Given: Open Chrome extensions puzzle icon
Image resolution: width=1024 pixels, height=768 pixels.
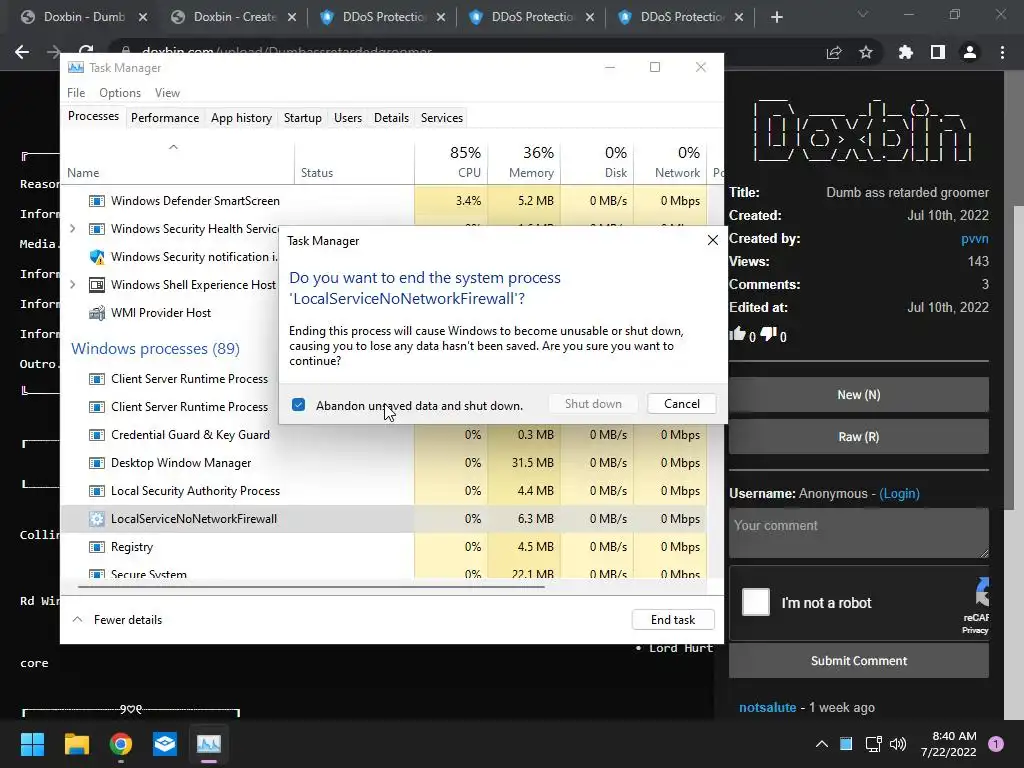Looking at the screenshot, I should 906,52.
